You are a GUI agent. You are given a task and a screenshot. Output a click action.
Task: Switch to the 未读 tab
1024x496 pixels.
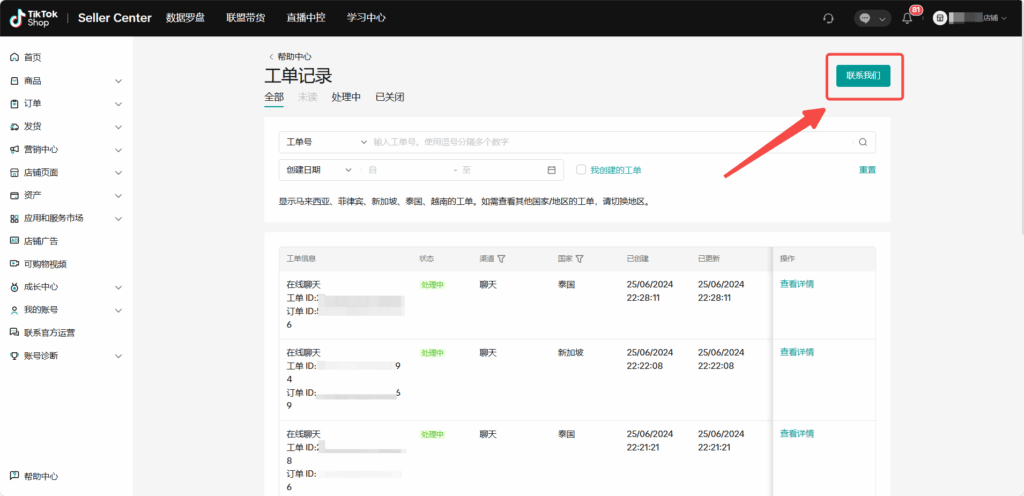click(x=308, y=97)
